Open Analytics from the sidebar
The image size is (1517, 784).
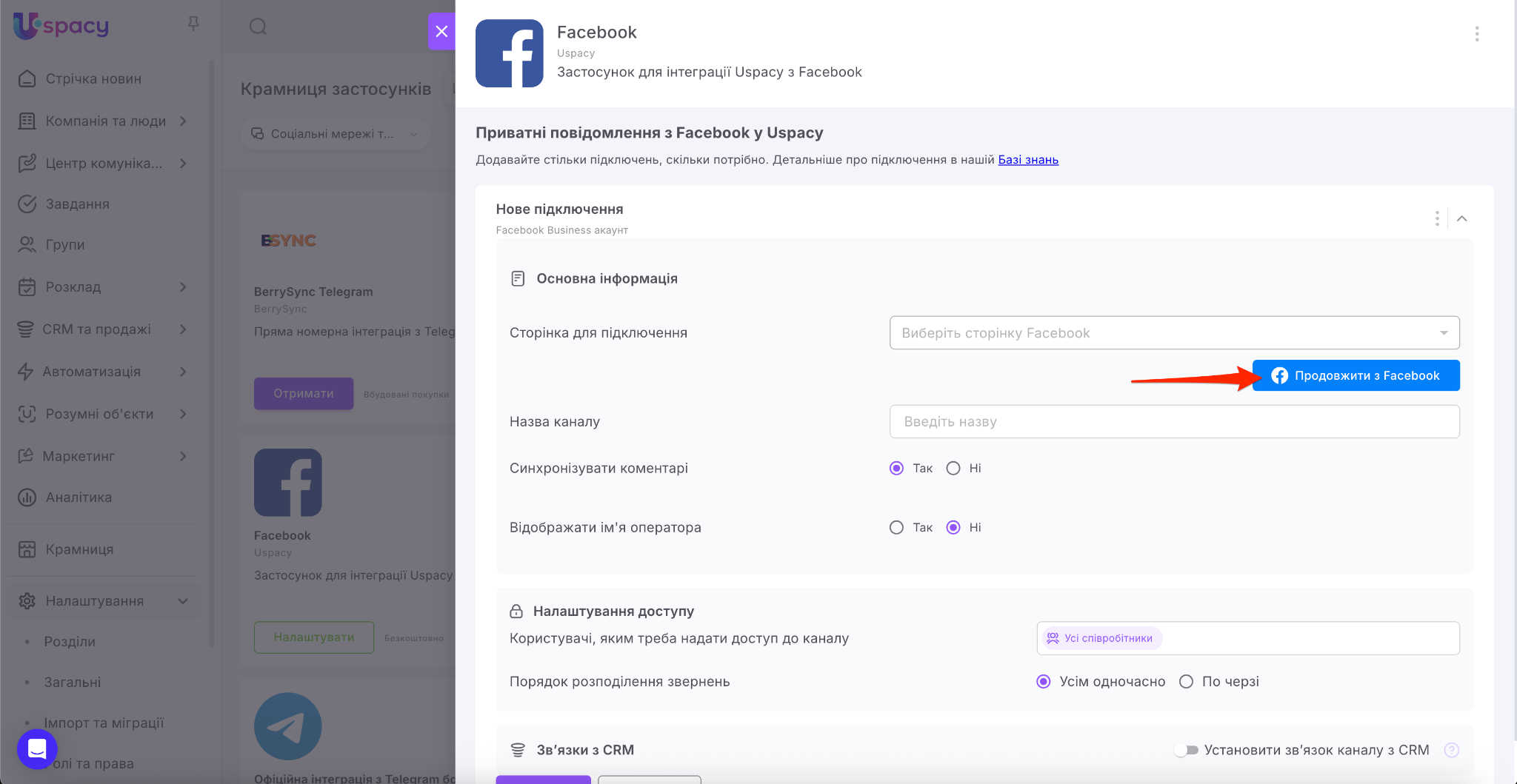(x=79, y=497)
